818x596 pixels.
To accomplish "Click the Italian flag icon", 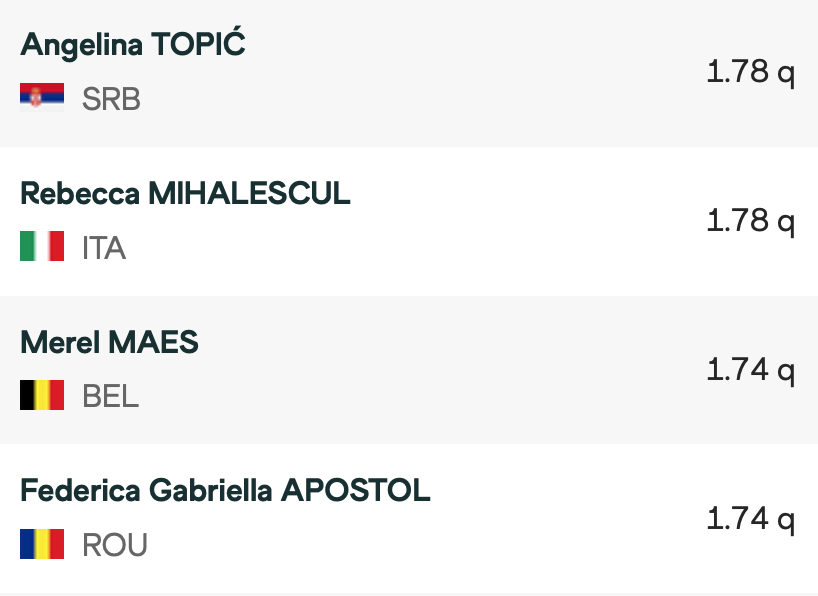I will pyautogui.click(x=42, y=246).
